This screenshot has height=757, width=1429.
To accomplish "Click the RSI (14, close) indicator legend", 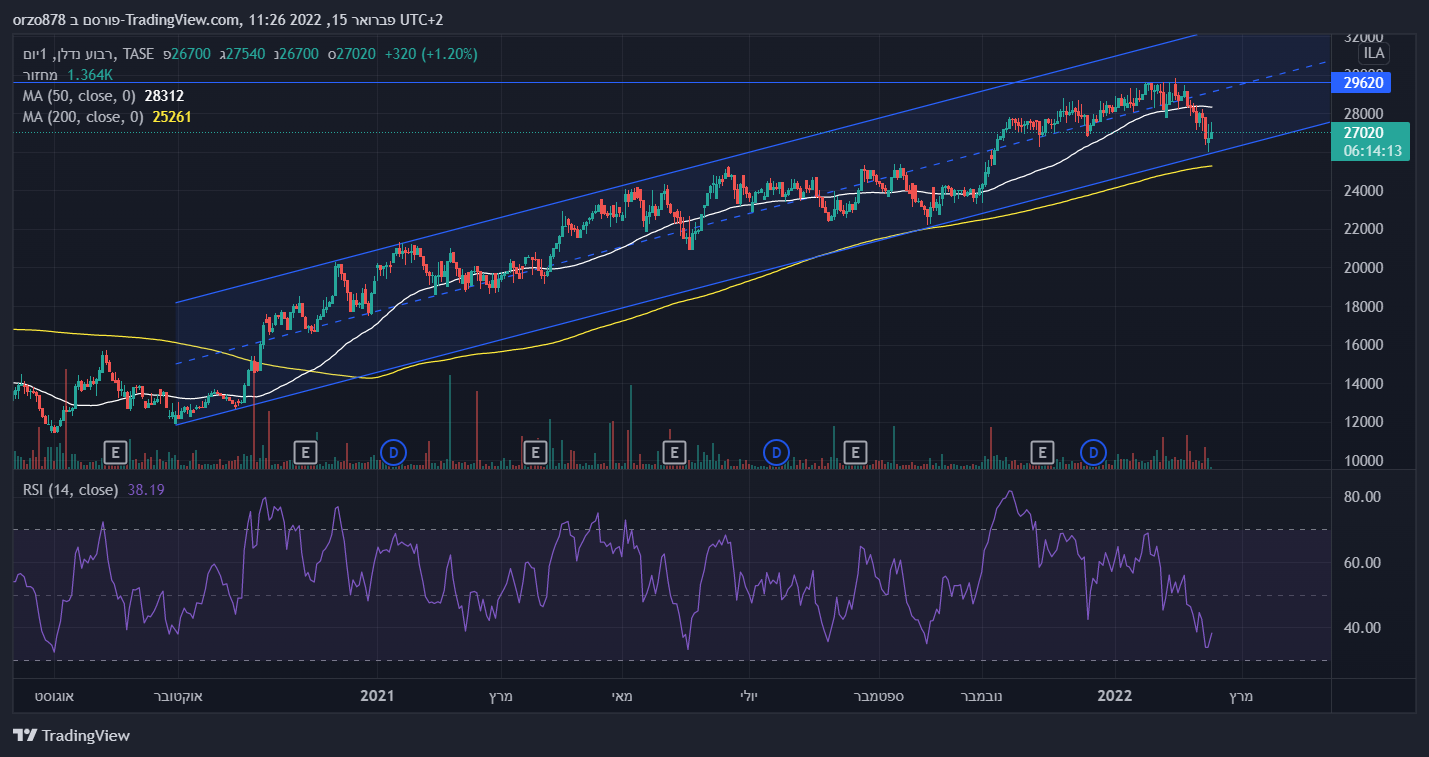I will [x=70, y=490].
